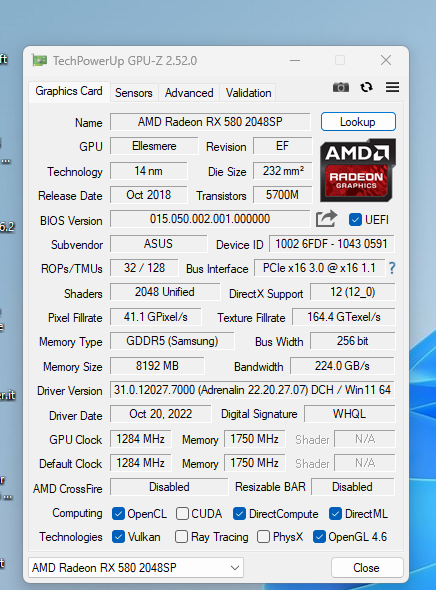Click the Memory Size value 8192 MB

(157, 366)
